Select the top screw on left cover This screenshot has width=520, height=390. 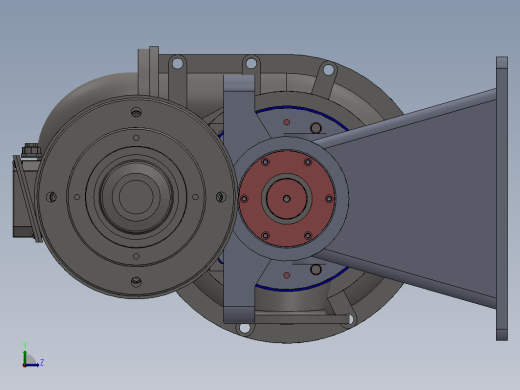[136, 112]
